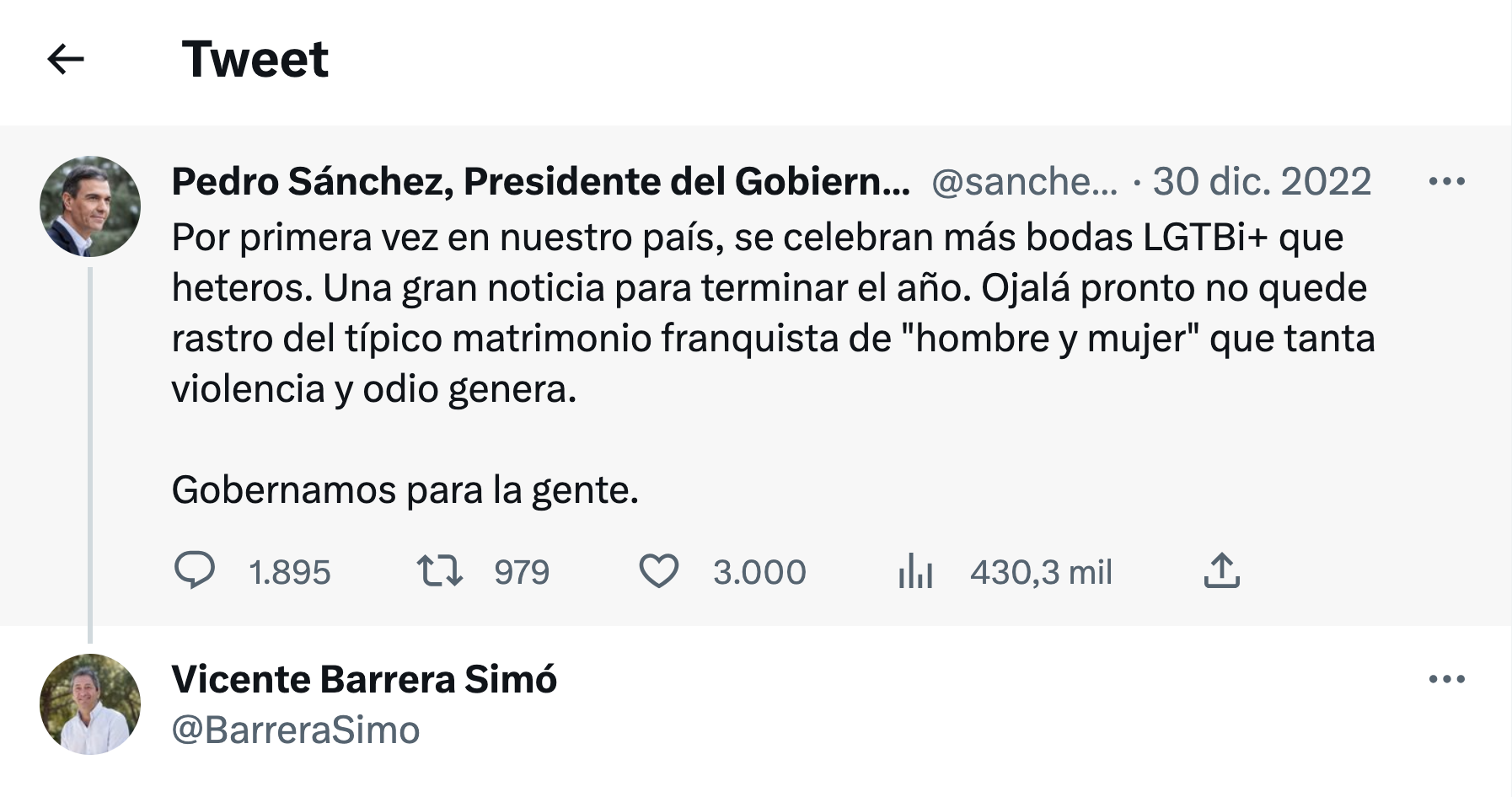
Task: Retweet using the arrows icon
Action: click(x=440, y=570)
